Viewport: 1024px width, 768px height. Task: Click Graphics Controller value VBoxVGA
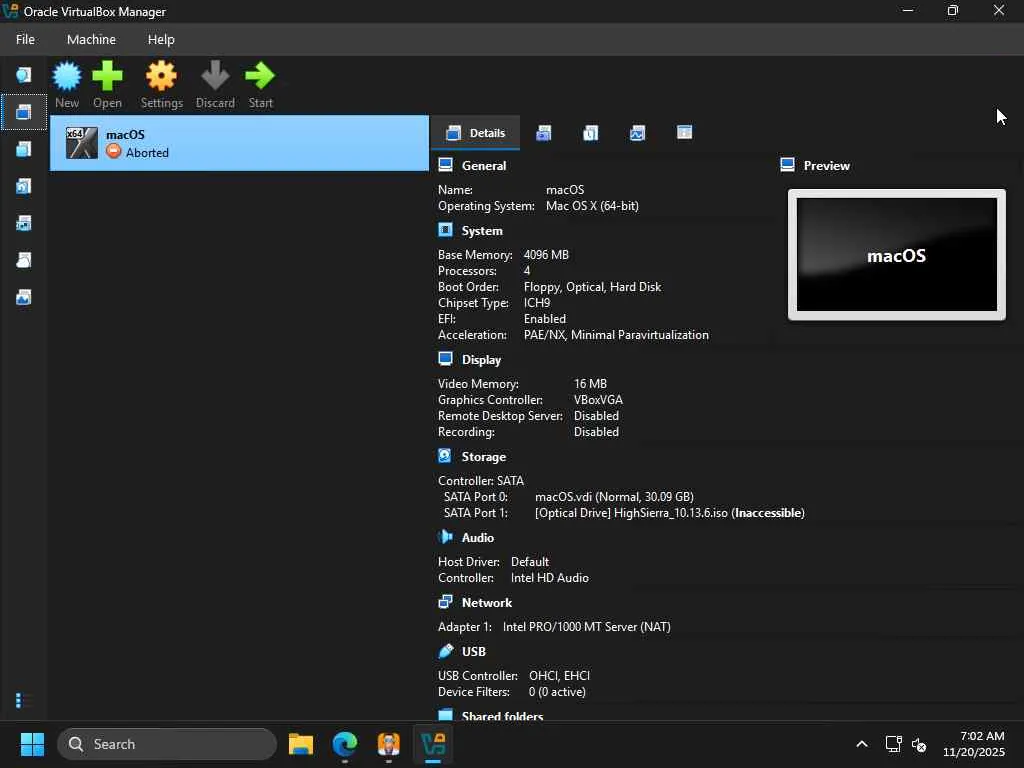[x=598, y=400]
